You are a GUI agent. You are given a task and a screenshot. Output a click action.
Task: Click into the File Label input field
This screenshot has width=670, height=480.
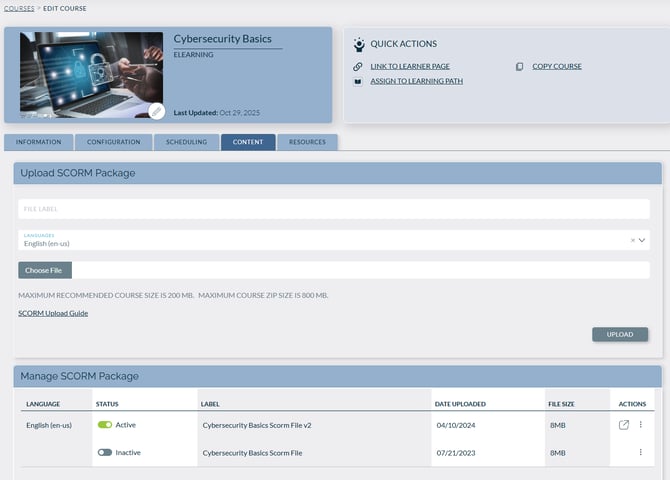pos(334,209)
